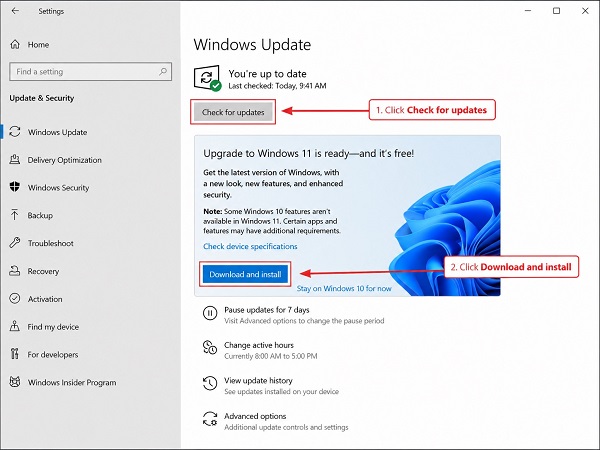This screenshot has width=600, height=450.
Task: Click the Recovery icon
Action: point(15,271)
